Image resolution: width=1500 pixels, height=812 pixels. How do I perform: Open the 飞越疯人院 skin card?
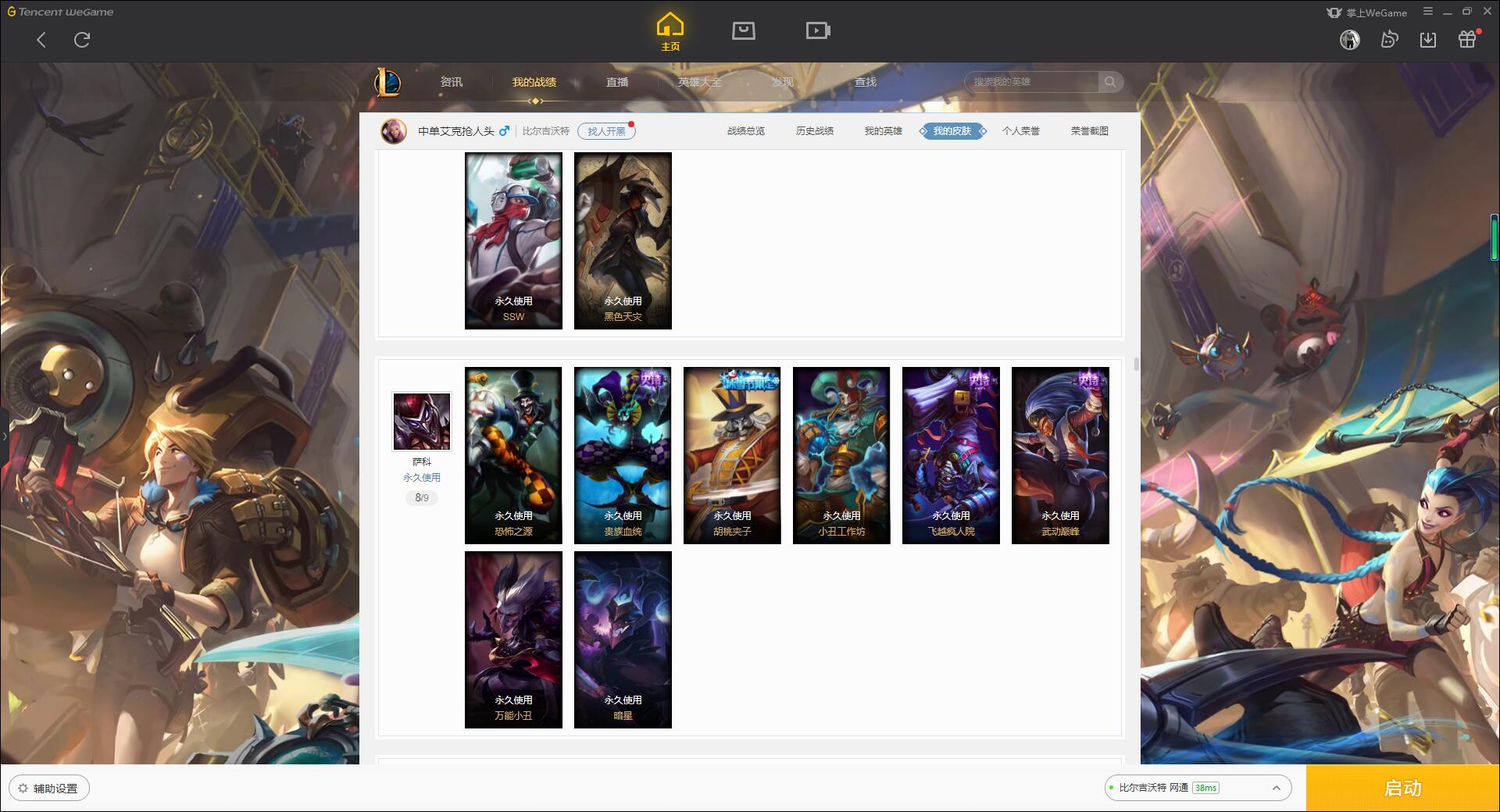pyautogui.click(x=951, y=455)
